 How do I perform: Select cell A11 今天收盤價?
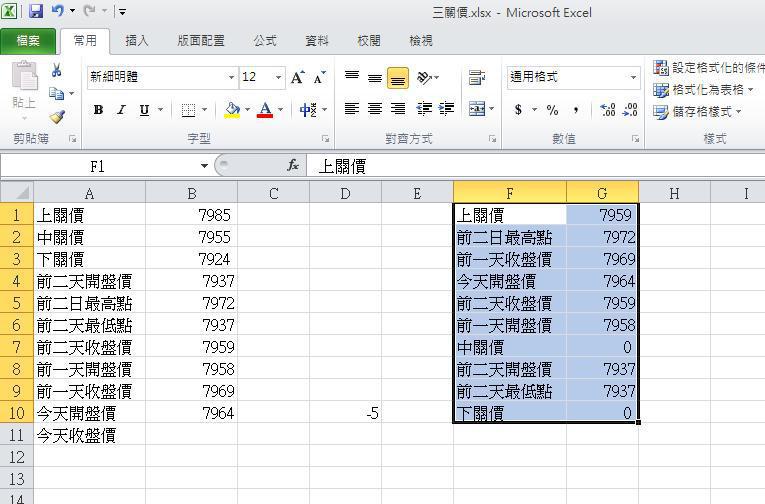[90, 435]
